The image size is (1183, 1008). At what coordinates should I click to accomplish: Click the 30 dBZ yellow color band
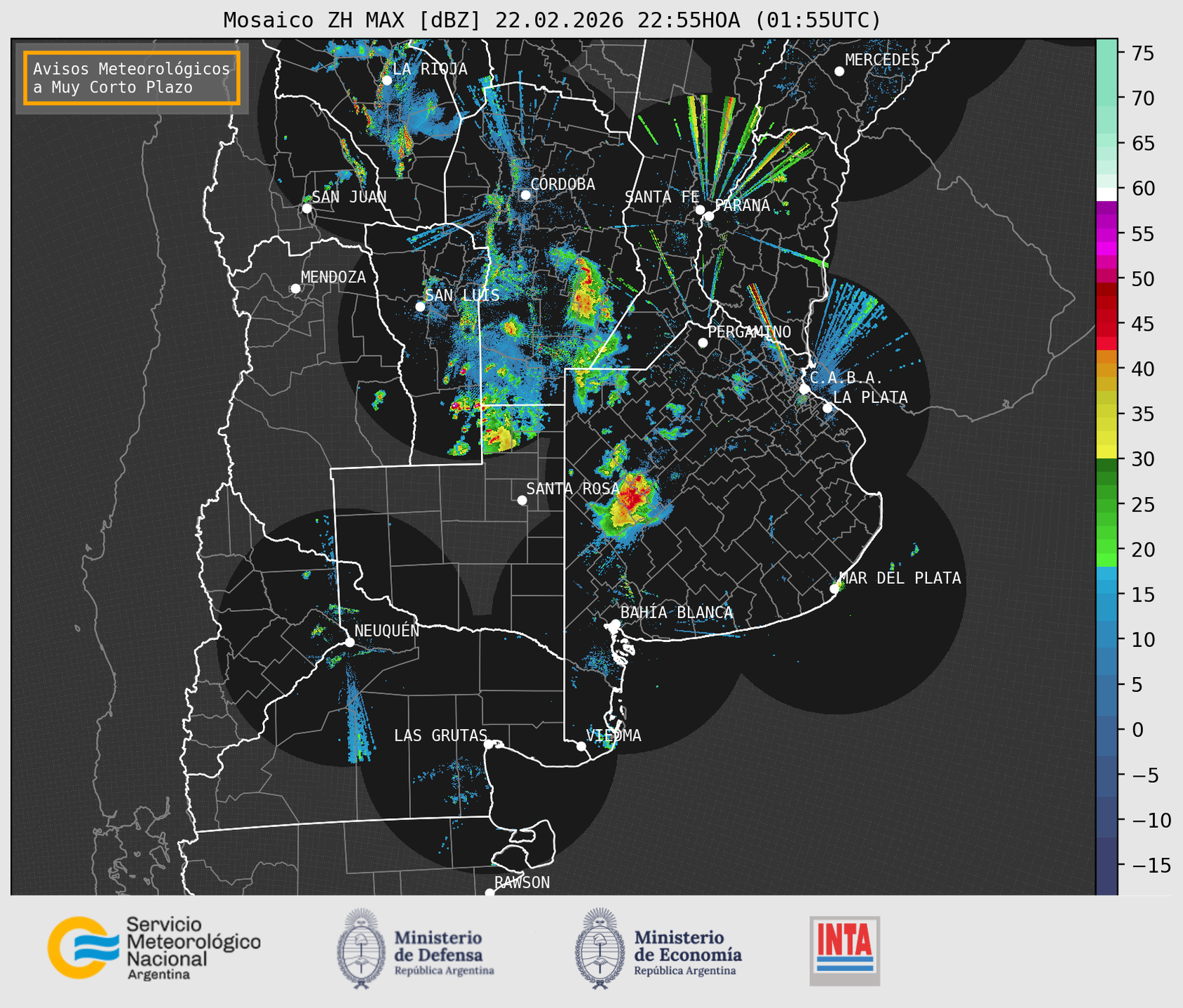(1107, 452)
